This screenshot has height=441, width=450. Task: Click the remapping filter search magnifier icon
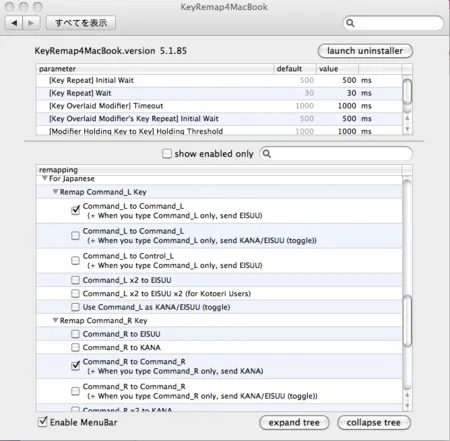[267, 154]
